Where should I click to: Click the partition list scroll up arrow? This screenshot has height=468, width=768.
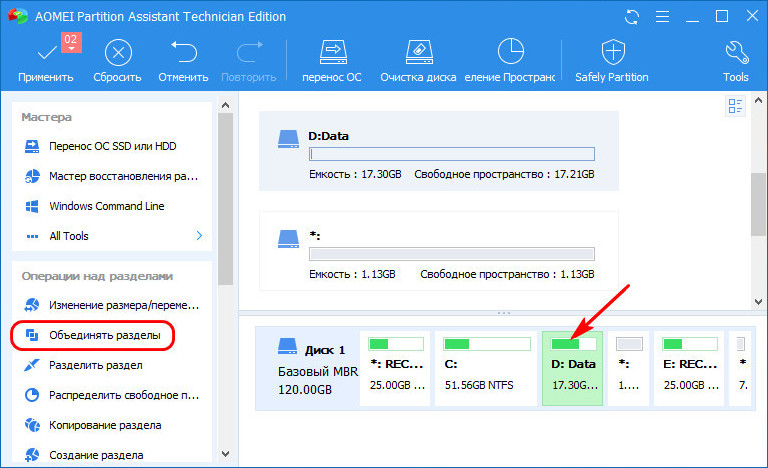point(759,100)
